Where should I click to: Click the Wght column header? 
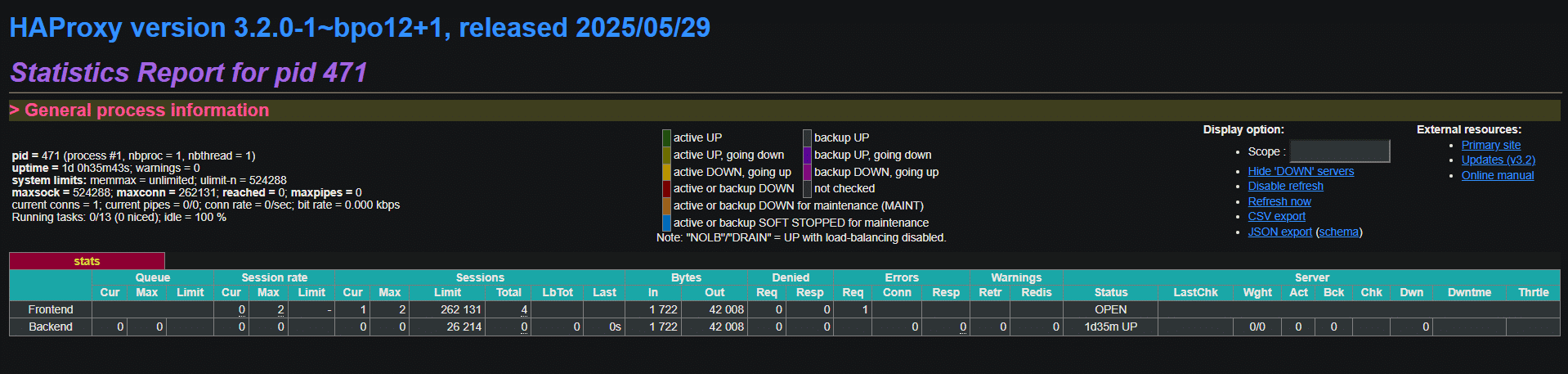[x=1257, y=292]
